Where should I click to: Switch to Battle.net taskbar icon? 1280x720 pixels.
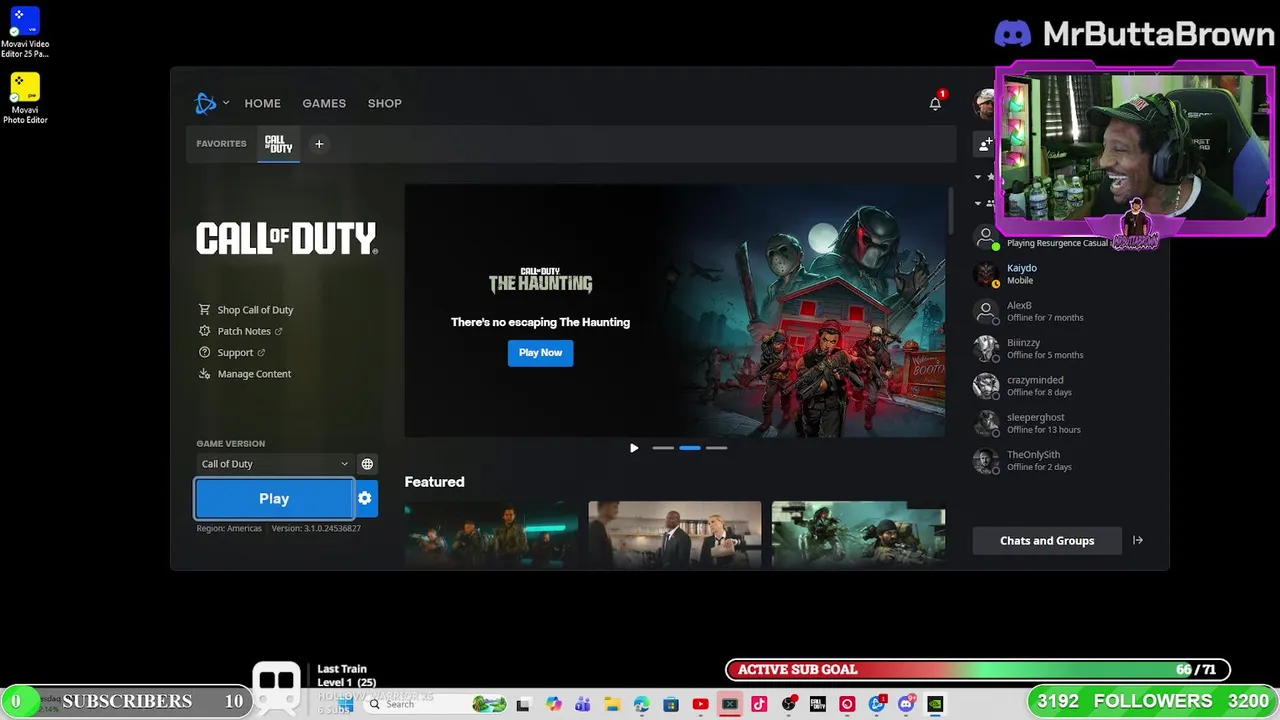tap(877, 704)
